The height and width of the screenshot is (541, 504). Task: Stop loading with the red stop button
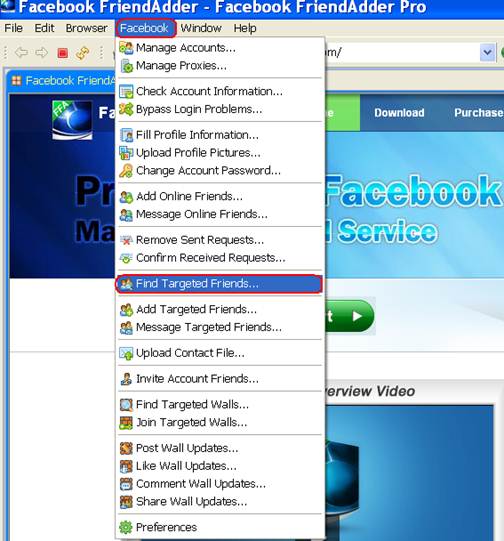[62, 53]
